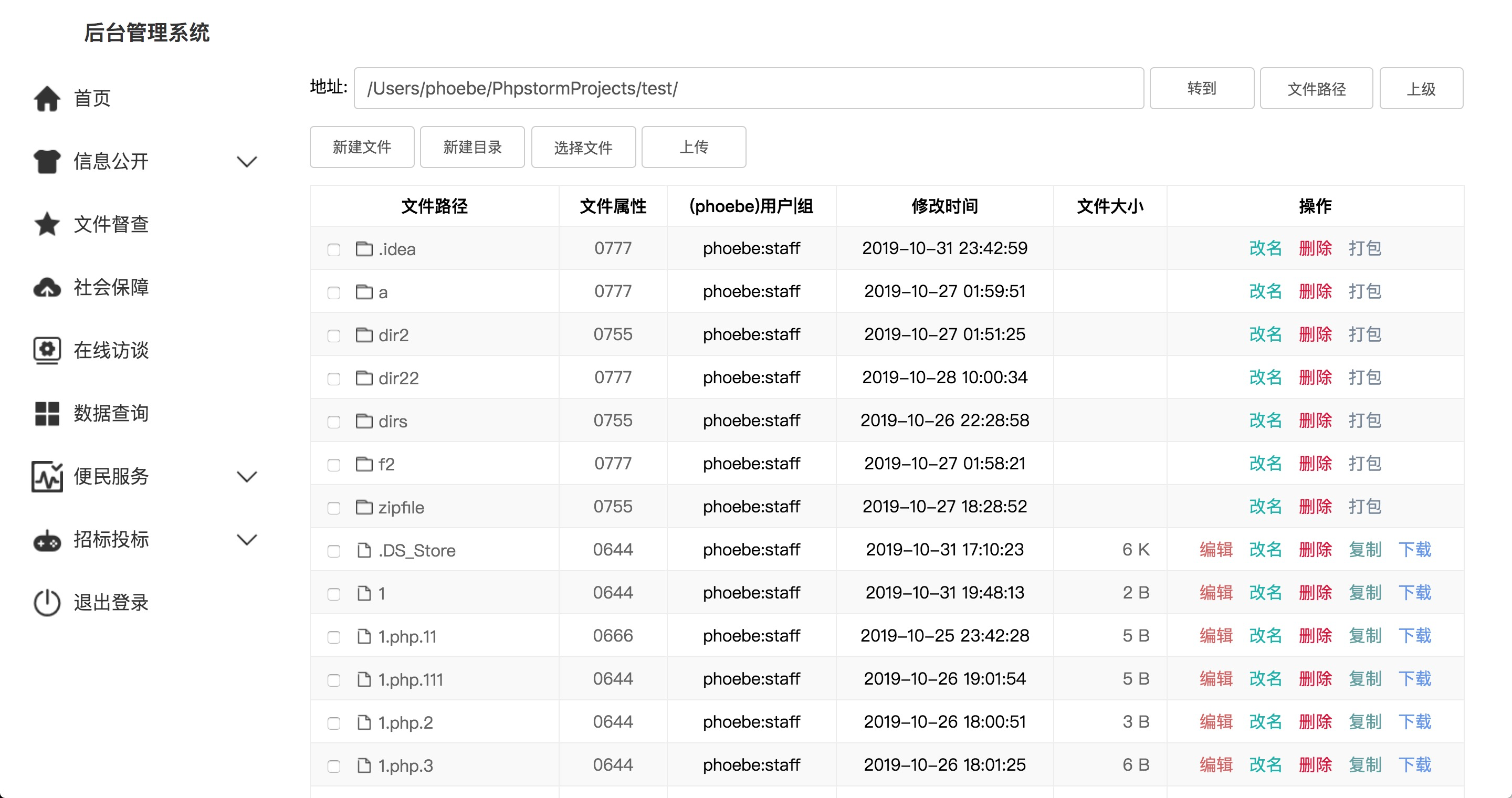This screenshot has width=1512, height=798.
Task: Click the shirt icon for 信息公开
Action: [x=47, y=161]
